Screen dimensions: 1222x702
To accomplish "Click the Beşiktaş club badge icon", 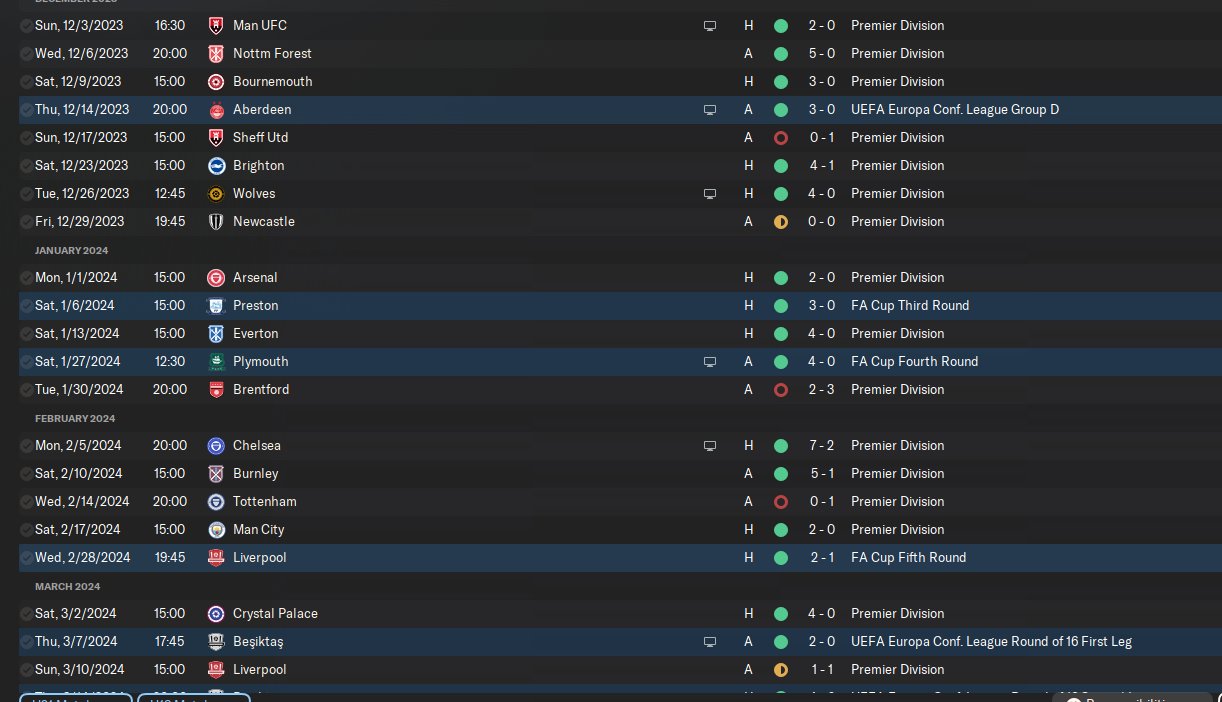I will pyautogui.click(x=216, y=641).
